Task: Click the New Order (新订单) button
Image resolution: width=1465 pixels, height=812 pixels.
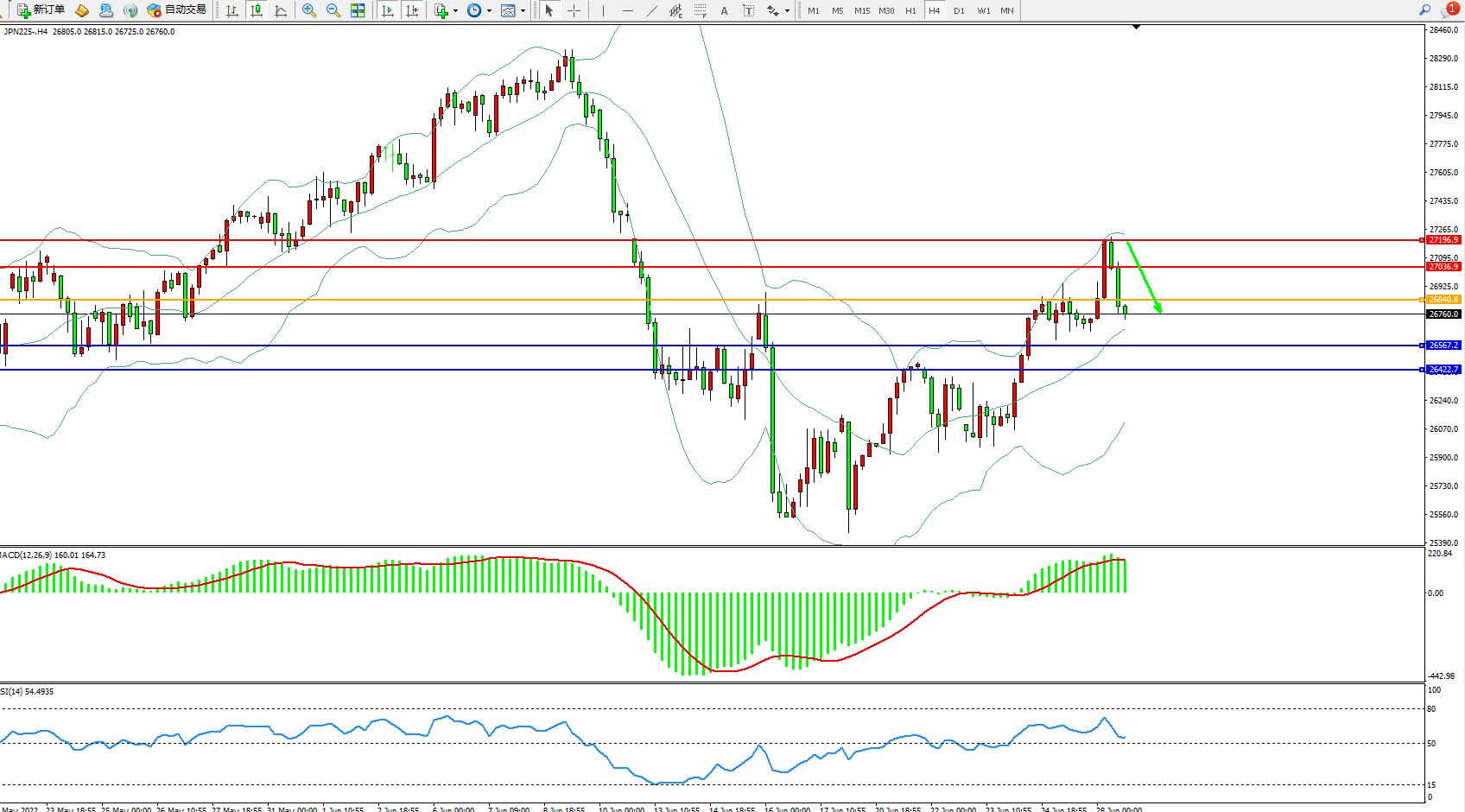Action: (x=41, y=10)
